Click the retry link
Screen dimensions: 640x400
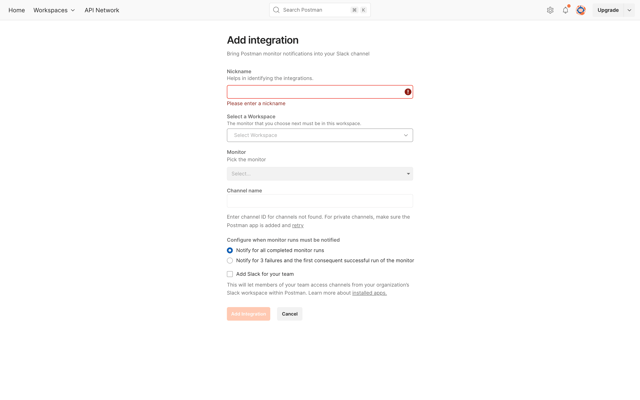pyautogui.click(x=298, y=225)
